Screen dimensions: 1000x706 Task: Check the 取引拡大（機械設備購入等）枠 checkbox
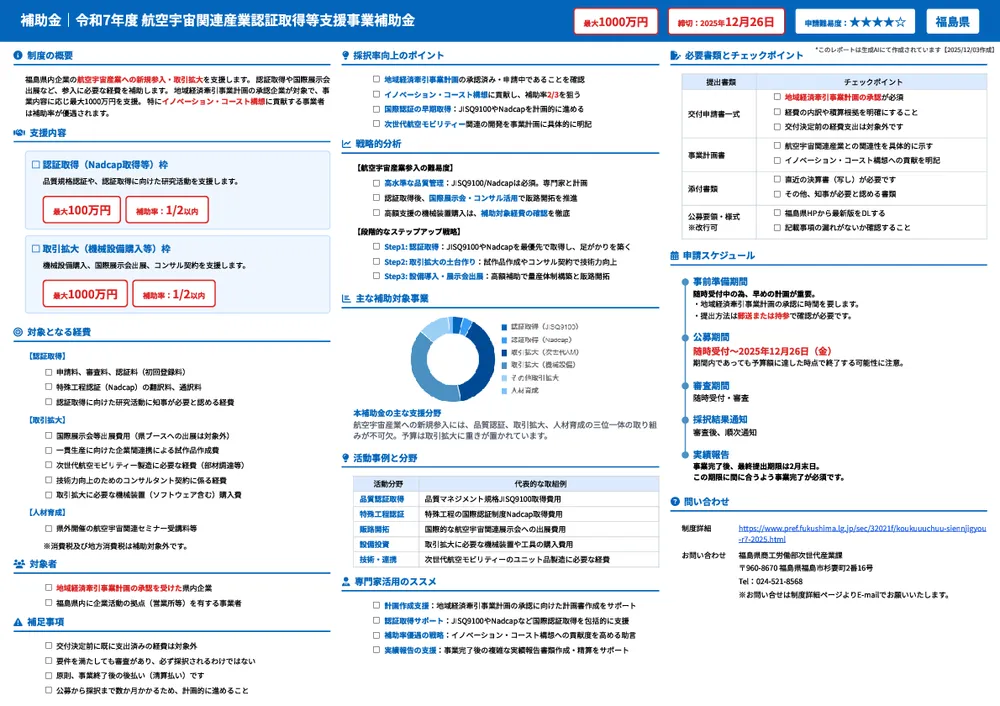tap(36, 249)
